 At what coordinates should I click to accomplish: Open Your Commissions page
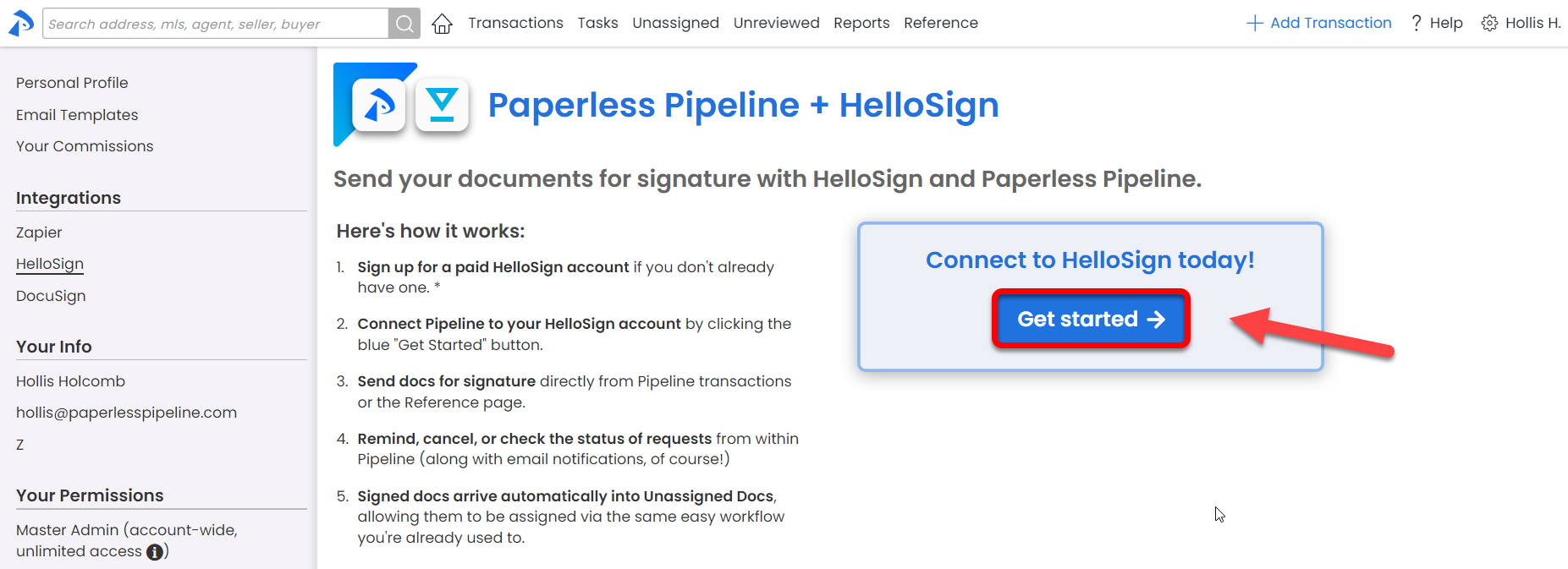(x=85, y=146)
